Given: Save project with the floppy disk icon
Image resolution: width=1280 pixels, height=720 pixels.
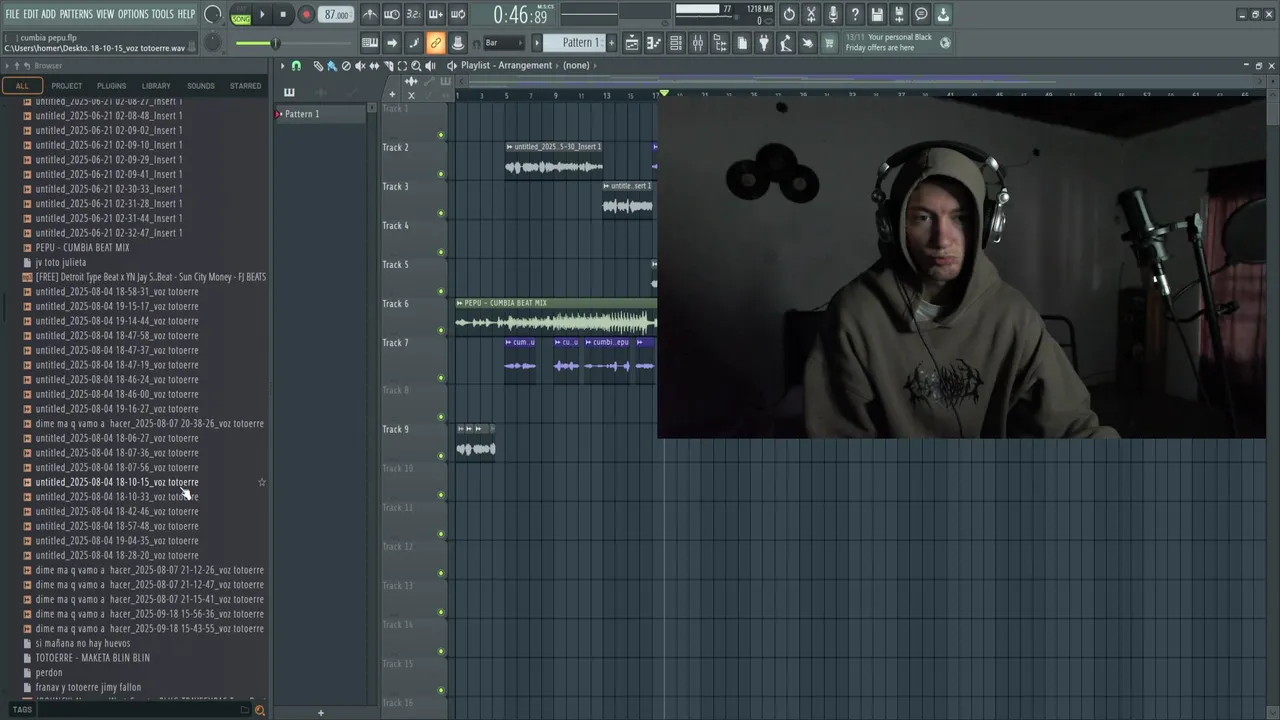Looking at the screenshot, I should click(877, 14).
